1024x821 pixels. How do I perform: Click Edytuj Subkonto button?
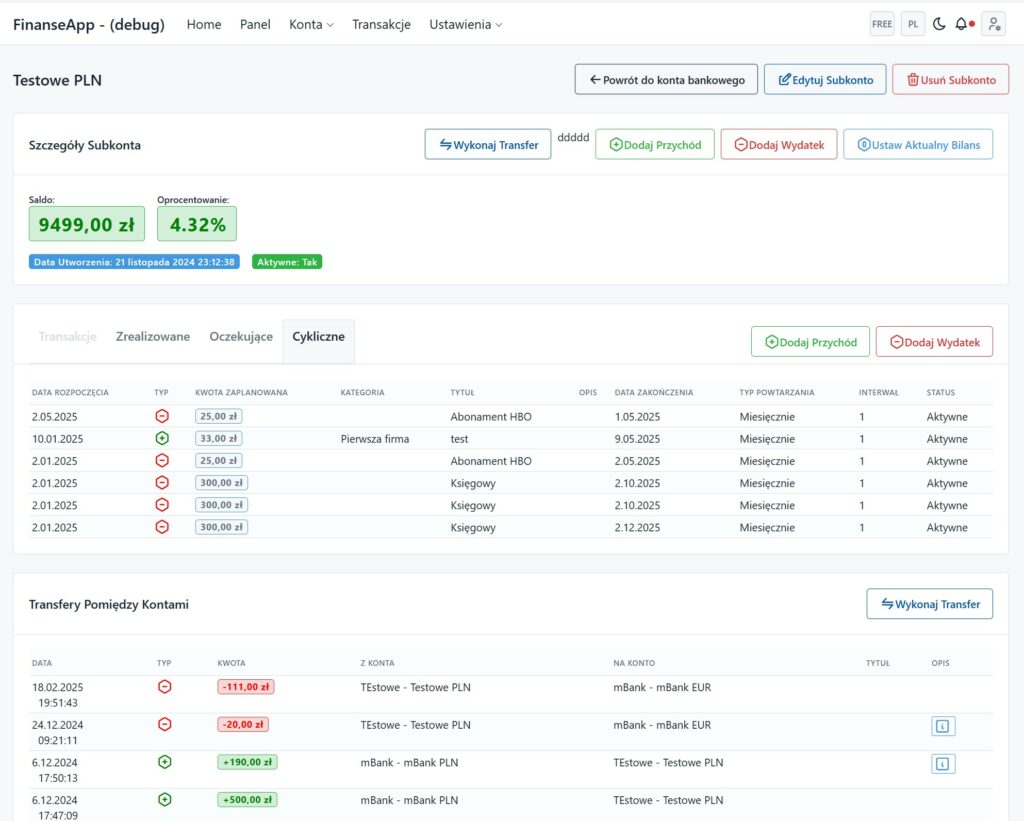coord(825,80)
